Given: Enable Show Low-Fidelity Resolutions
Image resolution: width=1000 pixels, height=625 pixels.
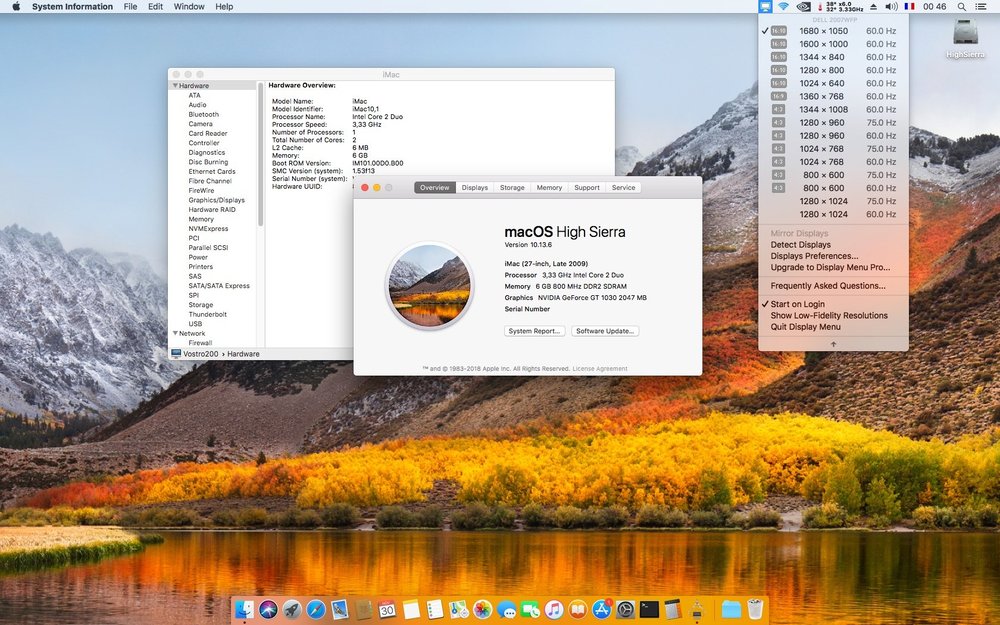Looking at the screenshot, I should (x=828, y=315).
